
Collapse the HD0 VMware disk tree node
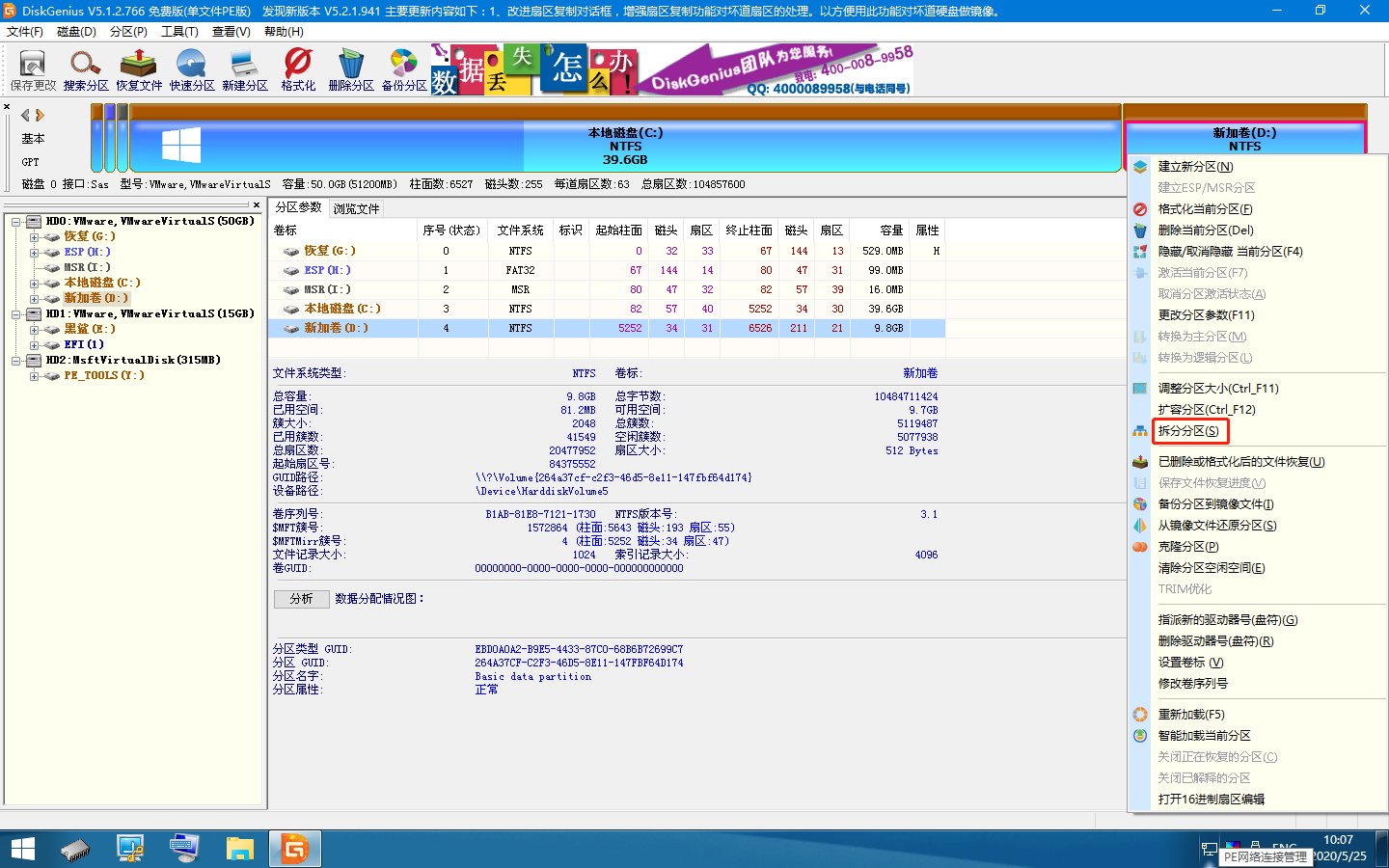tap(17, 222)
